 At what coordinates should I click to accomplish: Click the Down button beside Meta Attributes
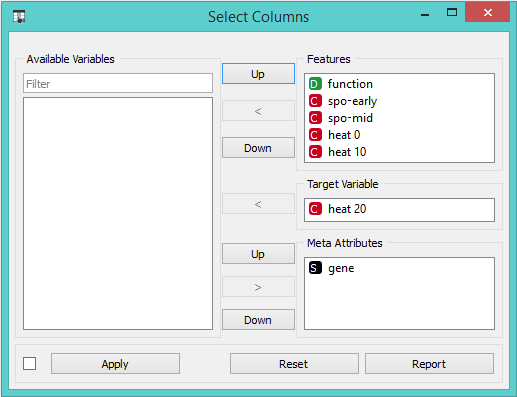pyautogui.click(x=258, y=320)
